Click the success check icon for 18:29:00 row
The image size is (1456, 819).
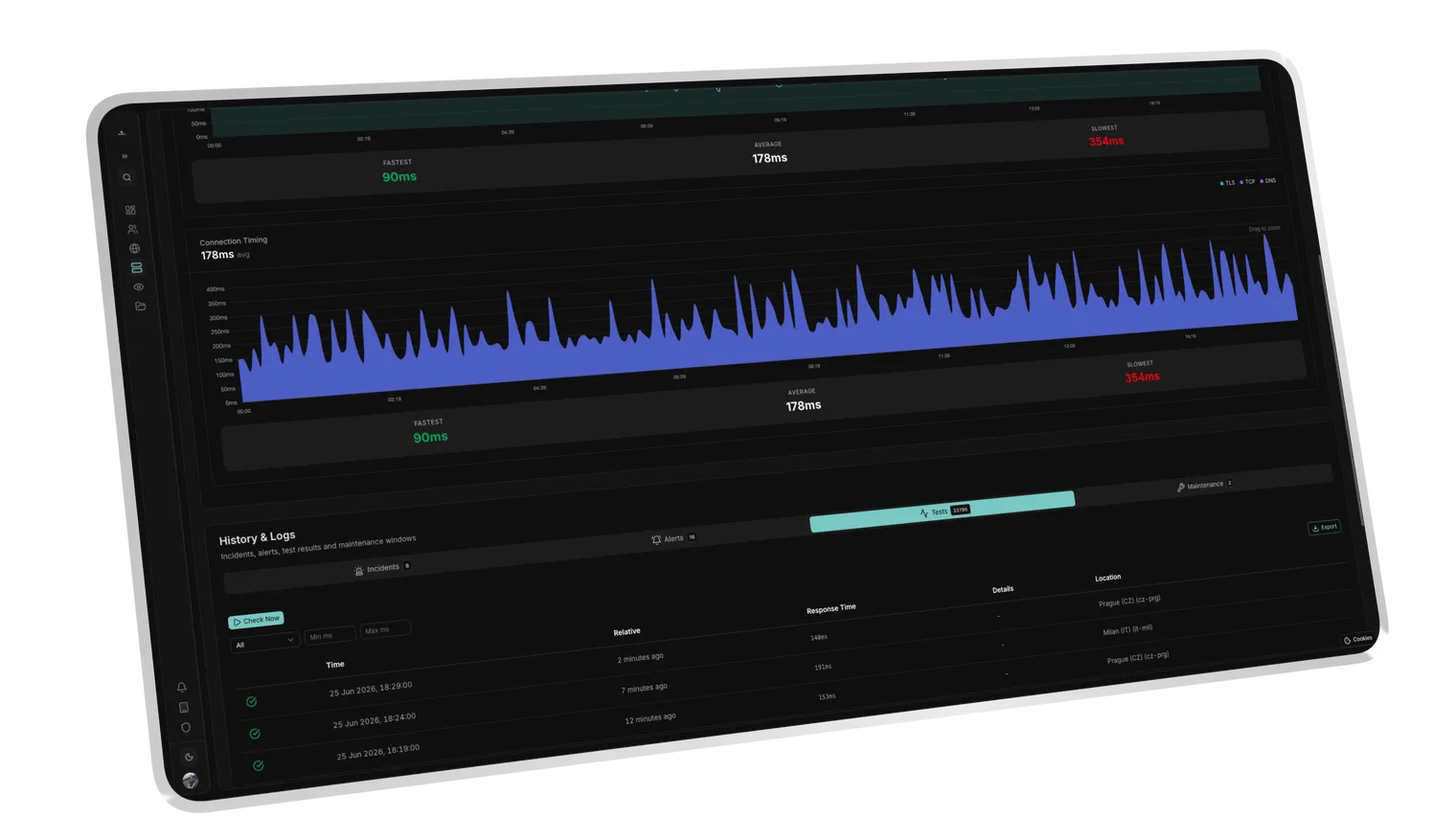pos(251,702)
